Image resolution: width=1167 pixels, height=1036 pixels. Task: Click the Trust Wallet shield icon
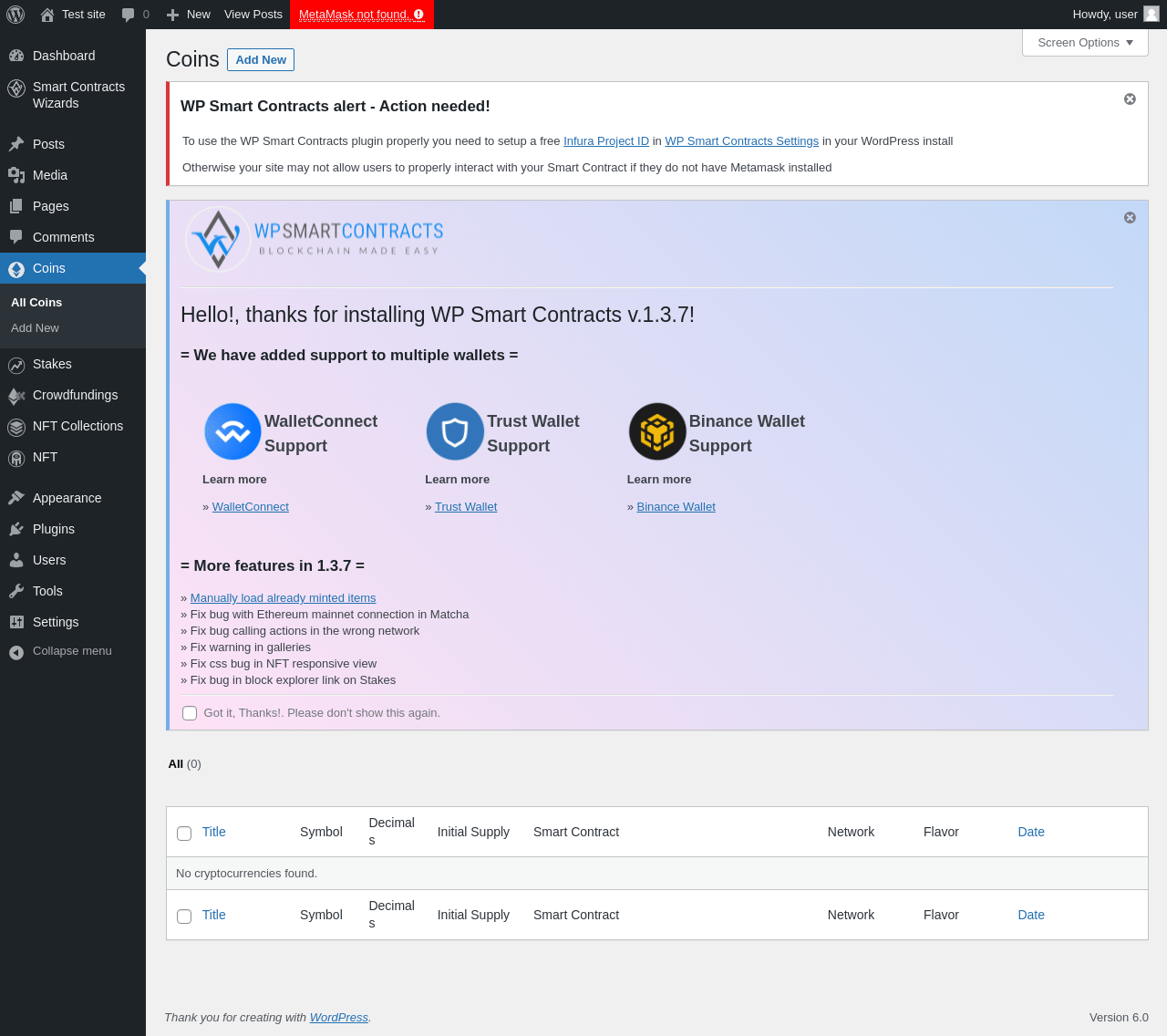tap(455, 431)
